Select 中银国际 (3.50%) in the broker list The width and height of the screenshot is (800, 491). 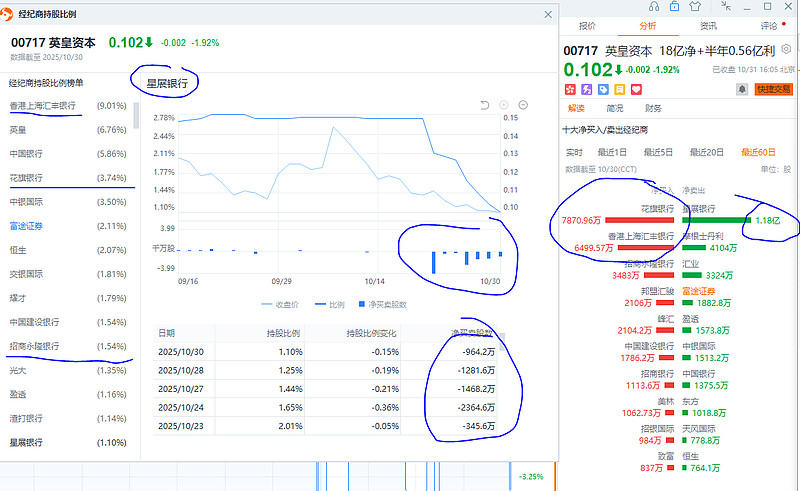pos(68,202)
